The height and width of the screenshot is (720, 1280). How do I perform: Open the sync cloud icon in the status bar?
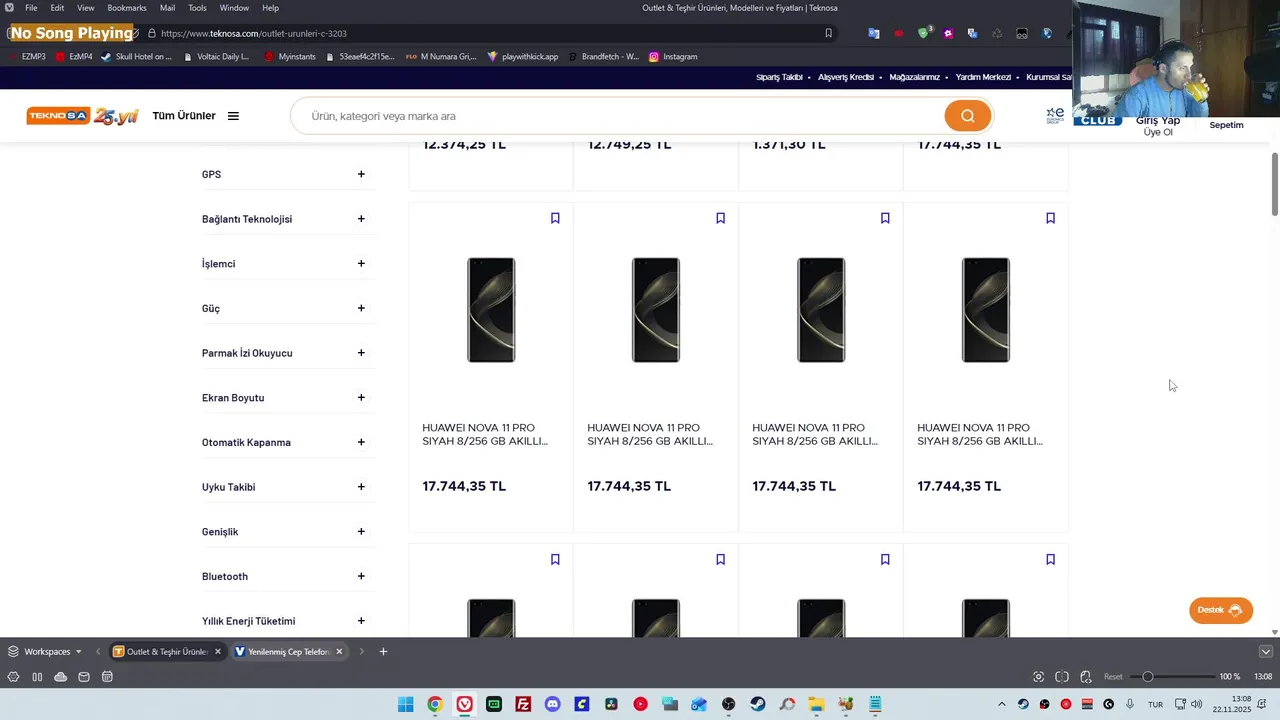pos(60,677)
